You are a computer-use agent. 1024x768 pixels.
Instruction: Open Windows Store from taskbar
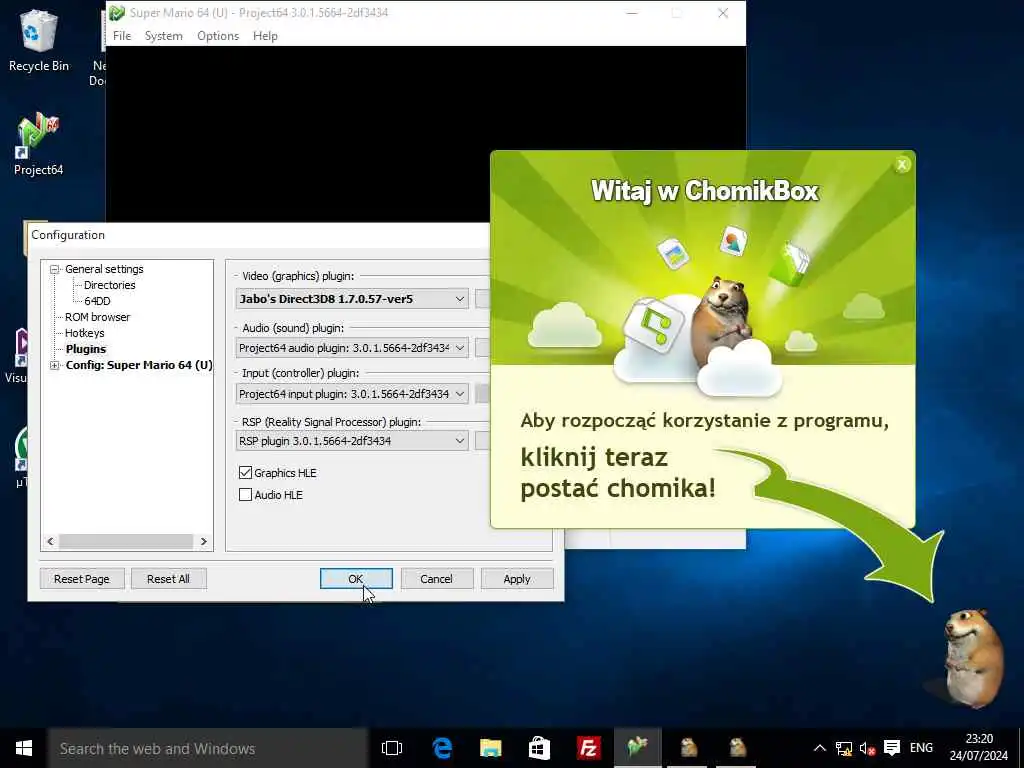click(539, 748)
